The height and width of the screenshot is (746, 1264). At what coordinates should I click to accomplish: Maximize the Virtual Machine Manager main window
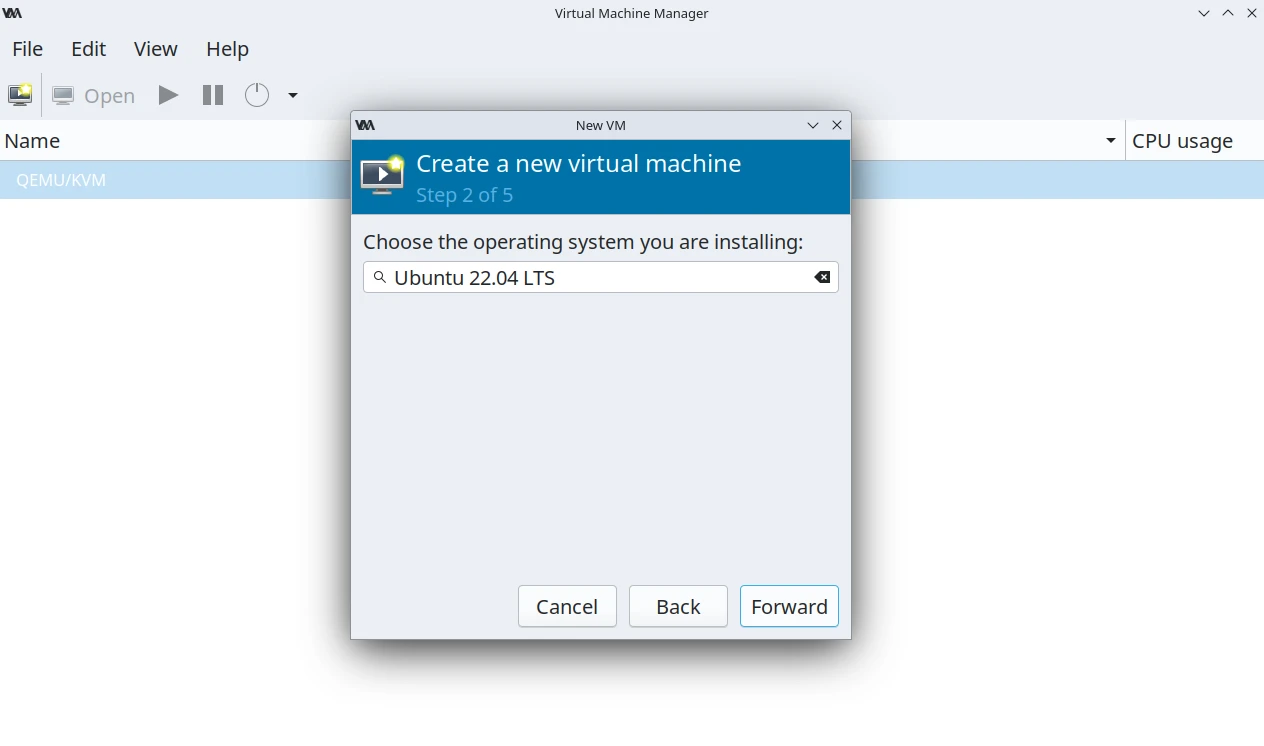tap(1228, 13)
